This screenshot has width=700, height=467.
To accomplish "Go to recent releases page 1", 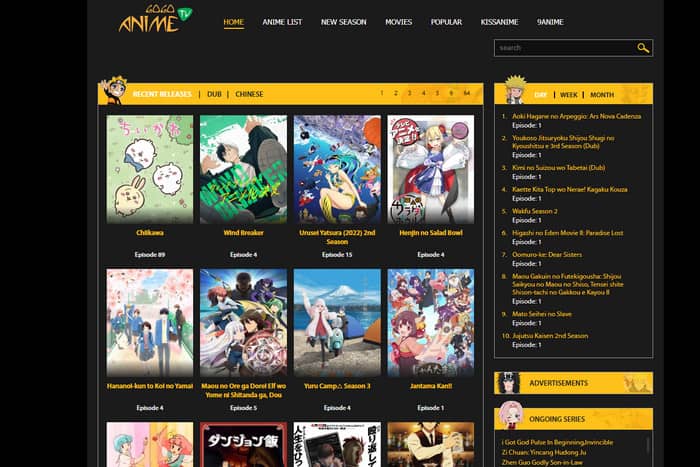I will 382,93.
